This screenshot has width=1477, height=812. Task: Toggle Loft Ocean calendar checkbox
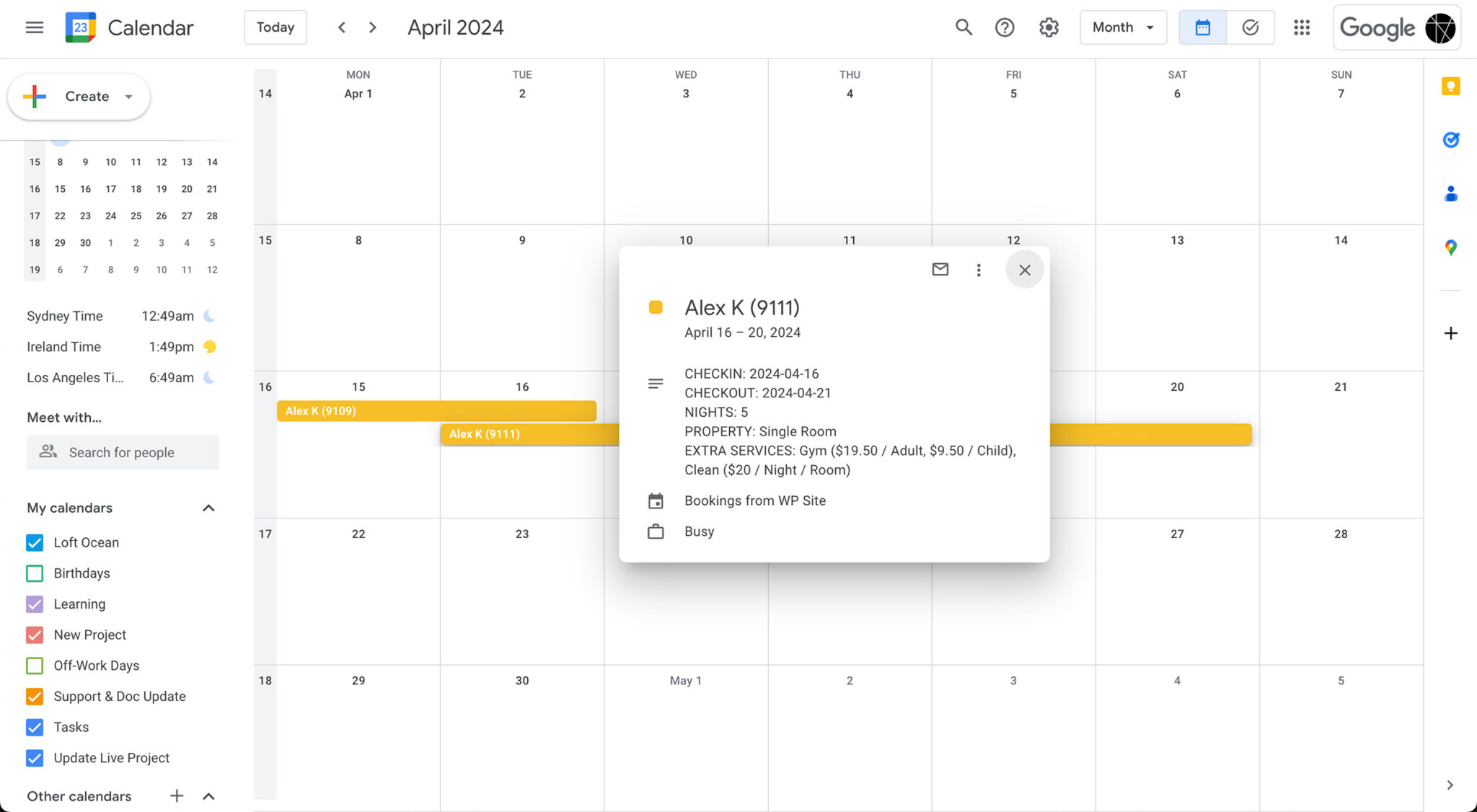pos(35,542)
